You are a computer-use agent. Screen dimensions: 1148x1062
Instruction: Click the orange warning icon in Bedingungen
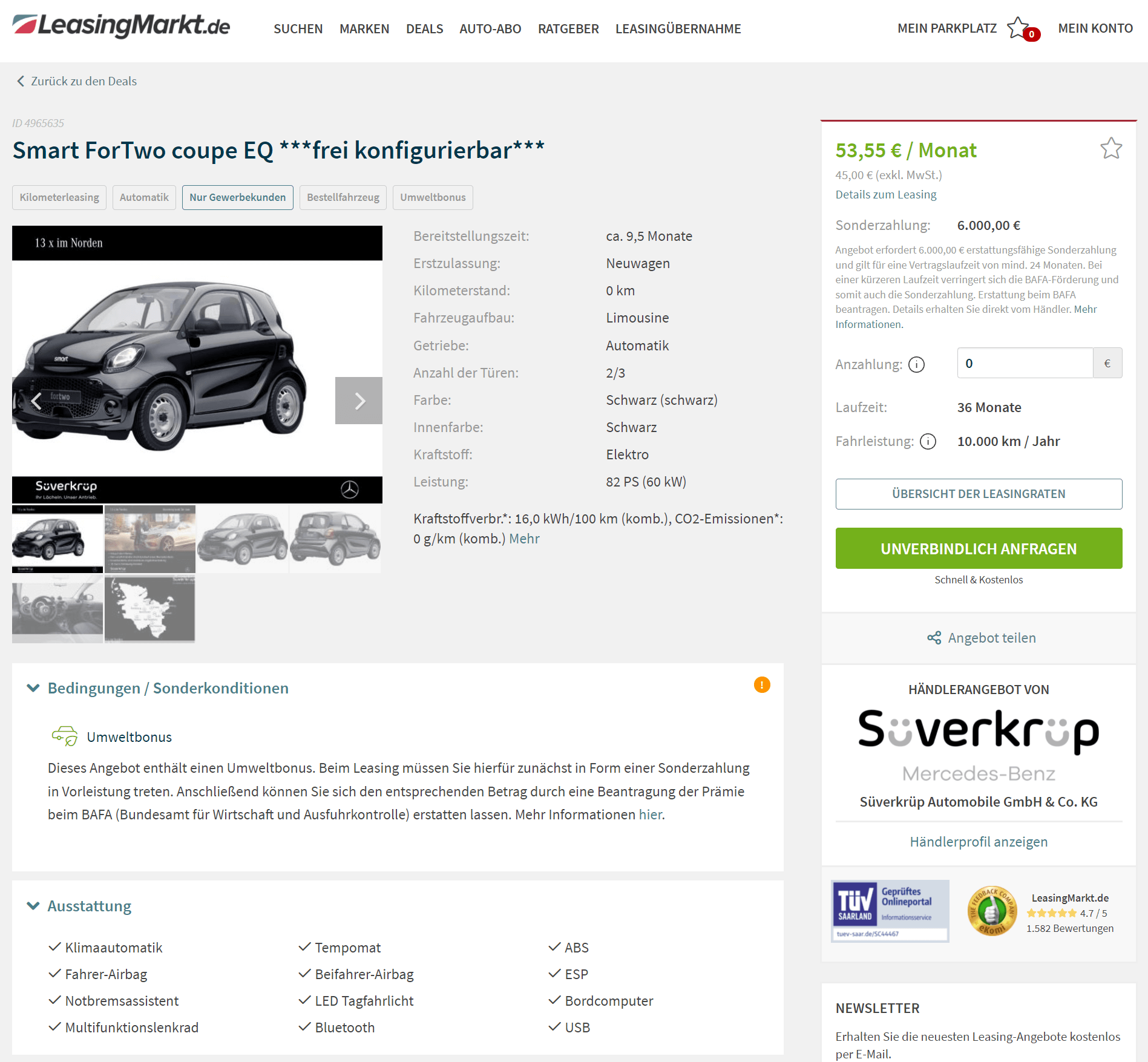pyautogui.click(x=762, y=684)
